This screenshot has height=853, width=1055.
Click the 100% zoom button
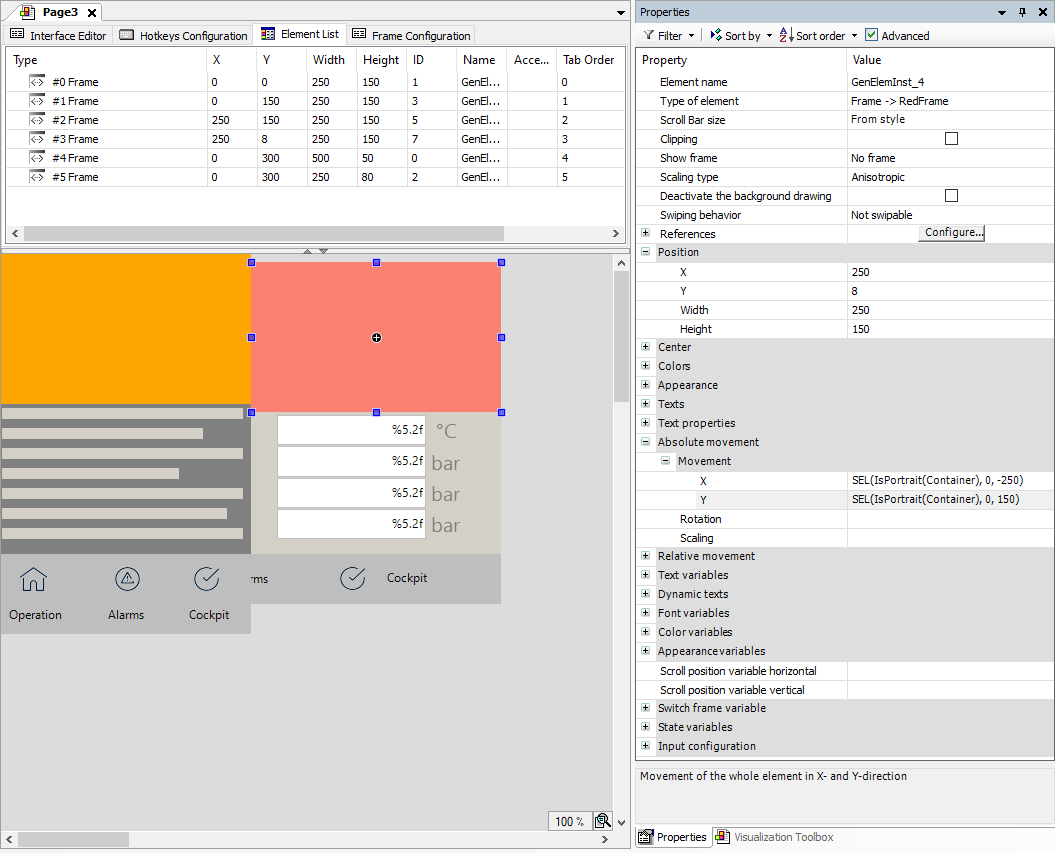pyautogui.click(x=569, y=820)
